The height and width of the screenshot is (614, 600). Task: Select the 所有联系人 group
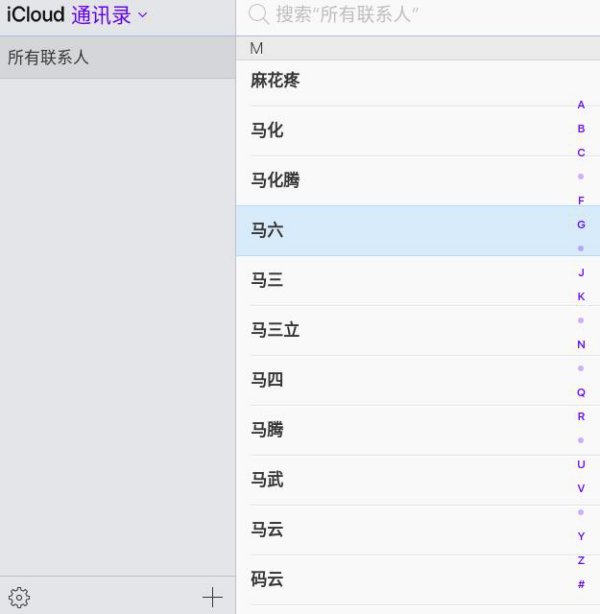(x=117, y=58)
